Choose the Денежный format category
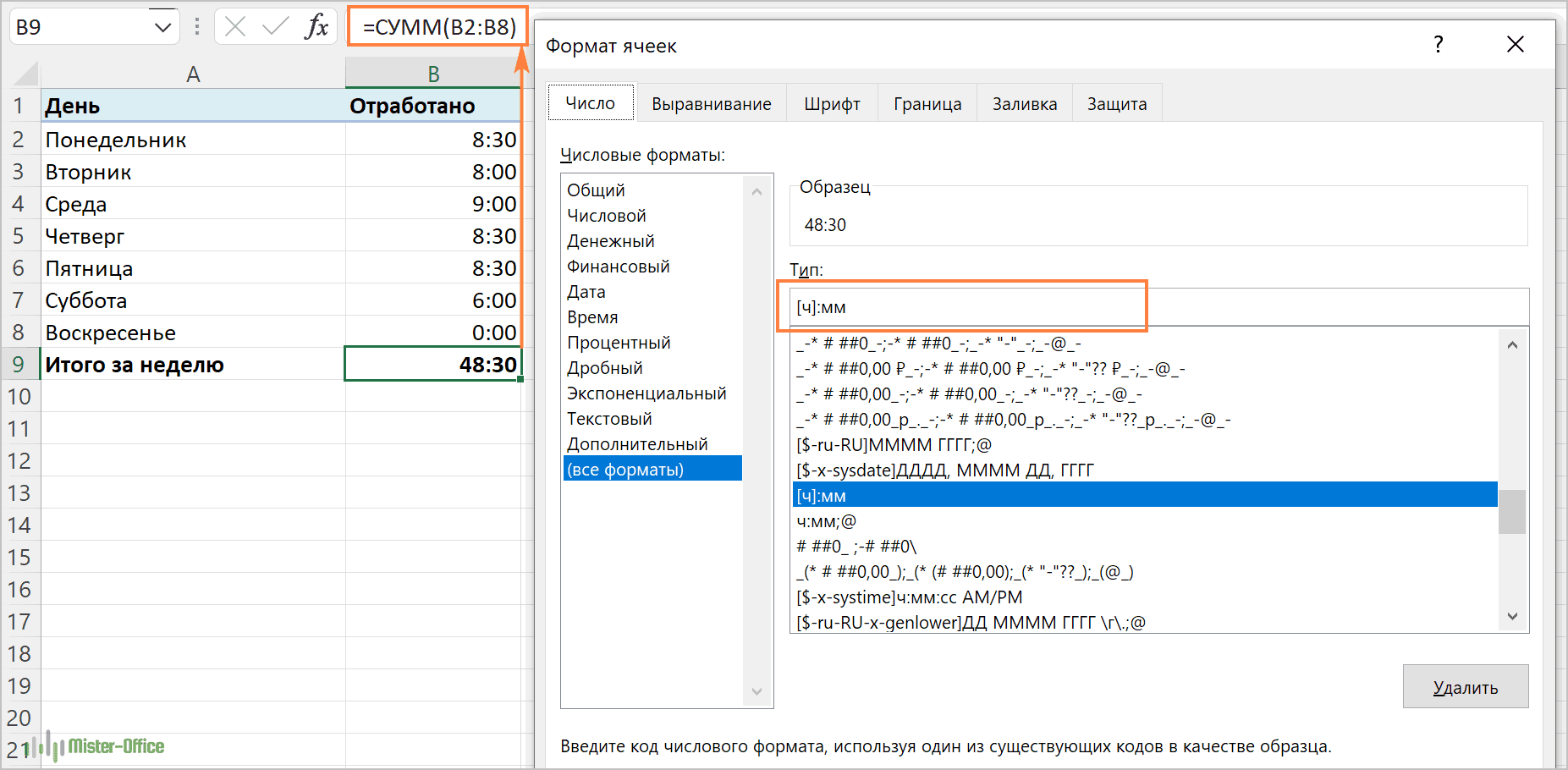The height and width of the screenshot is (770, 1568). coord(610,241)
